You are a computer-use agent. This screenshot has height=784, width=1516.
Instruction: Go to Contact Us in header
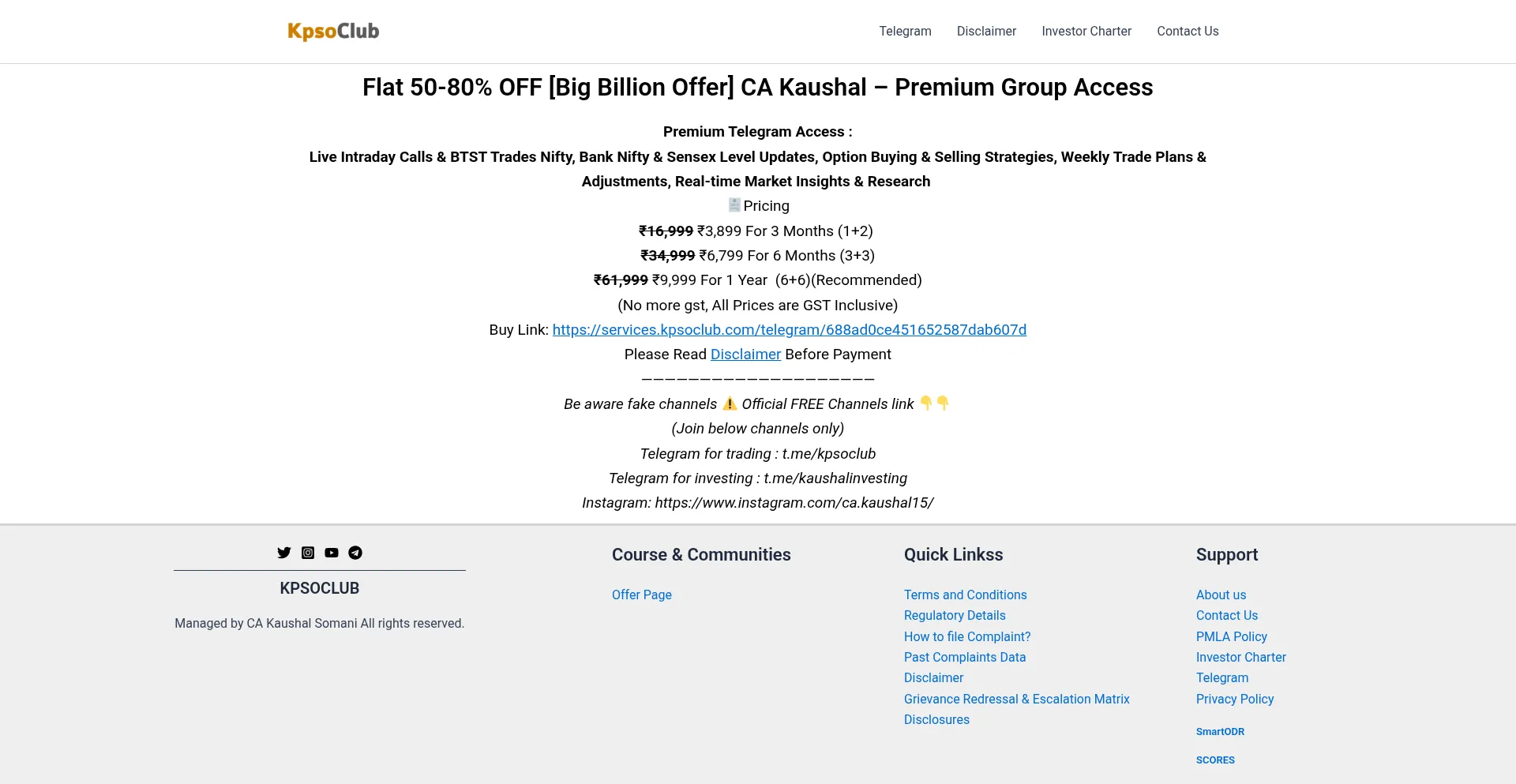[1188, 32]
